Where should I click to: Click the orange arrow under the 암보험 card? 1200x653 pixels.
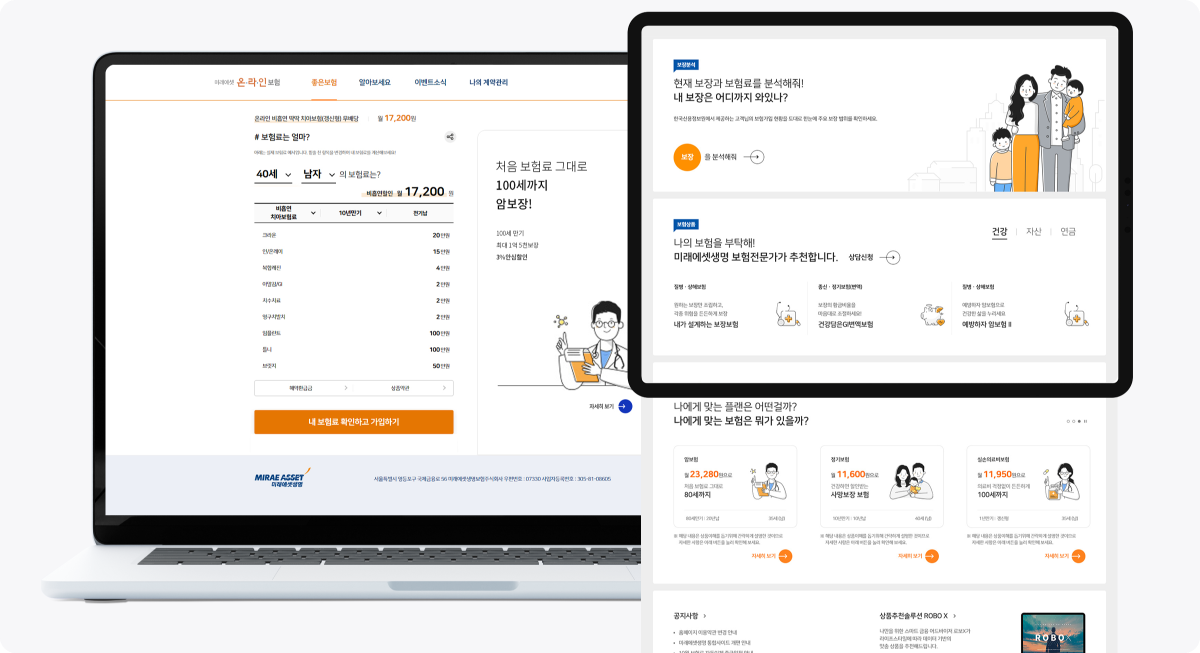coord(785,556)
